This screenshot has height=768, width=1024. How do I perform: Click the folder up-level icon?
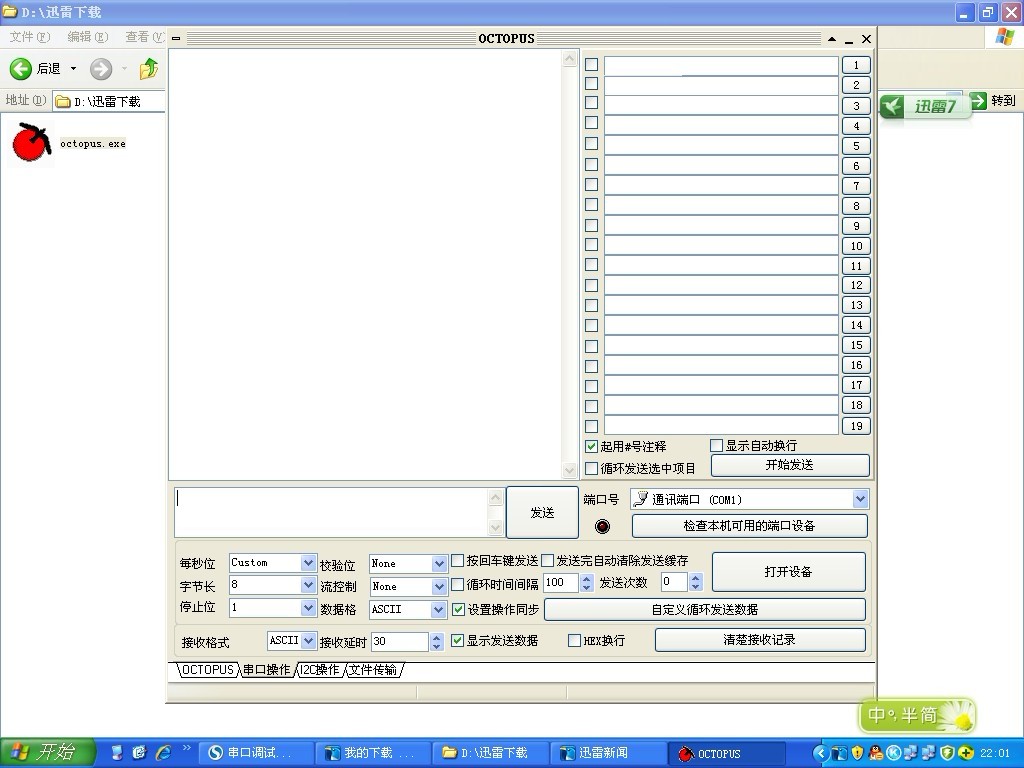[x=149, y=68]
